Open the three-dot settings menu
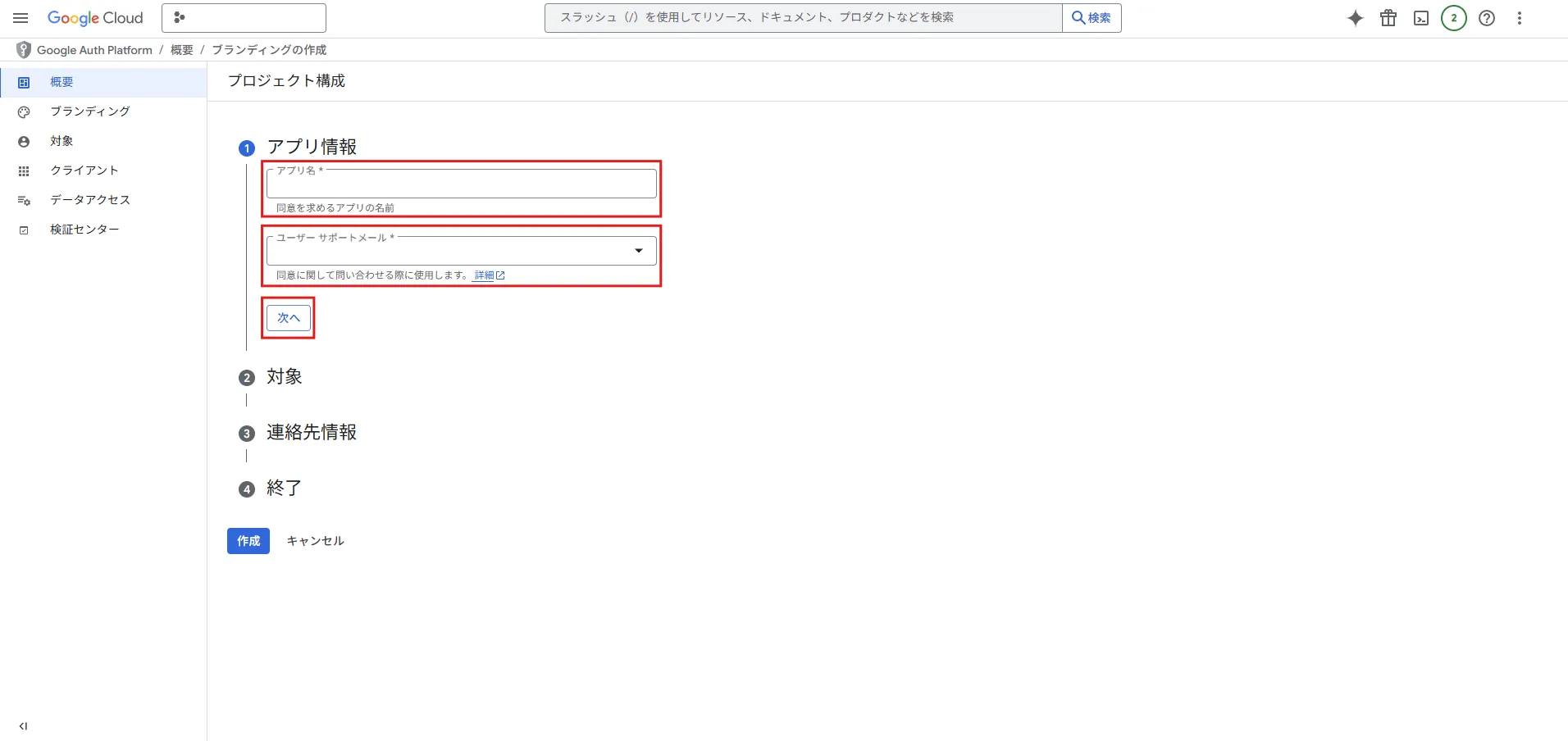 click(1520, 18)
